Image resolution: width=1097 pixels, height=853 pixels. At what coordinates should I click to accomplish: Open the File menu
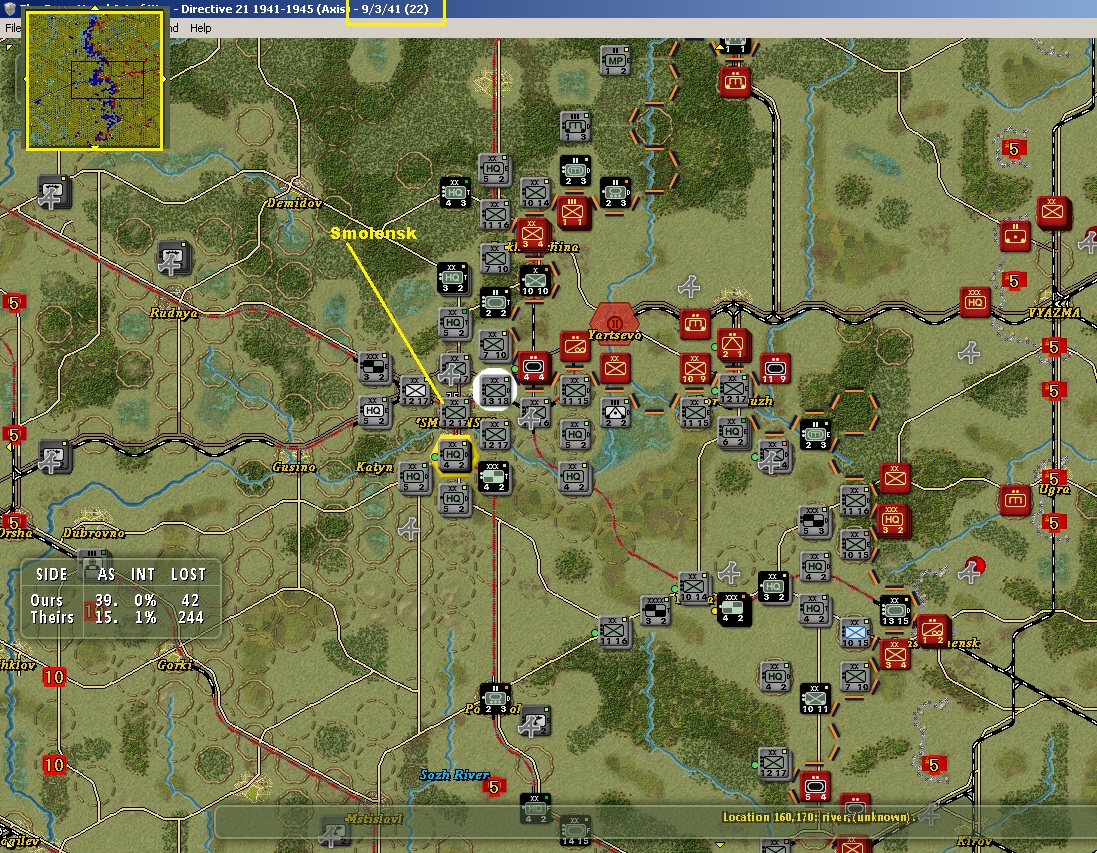13,28
